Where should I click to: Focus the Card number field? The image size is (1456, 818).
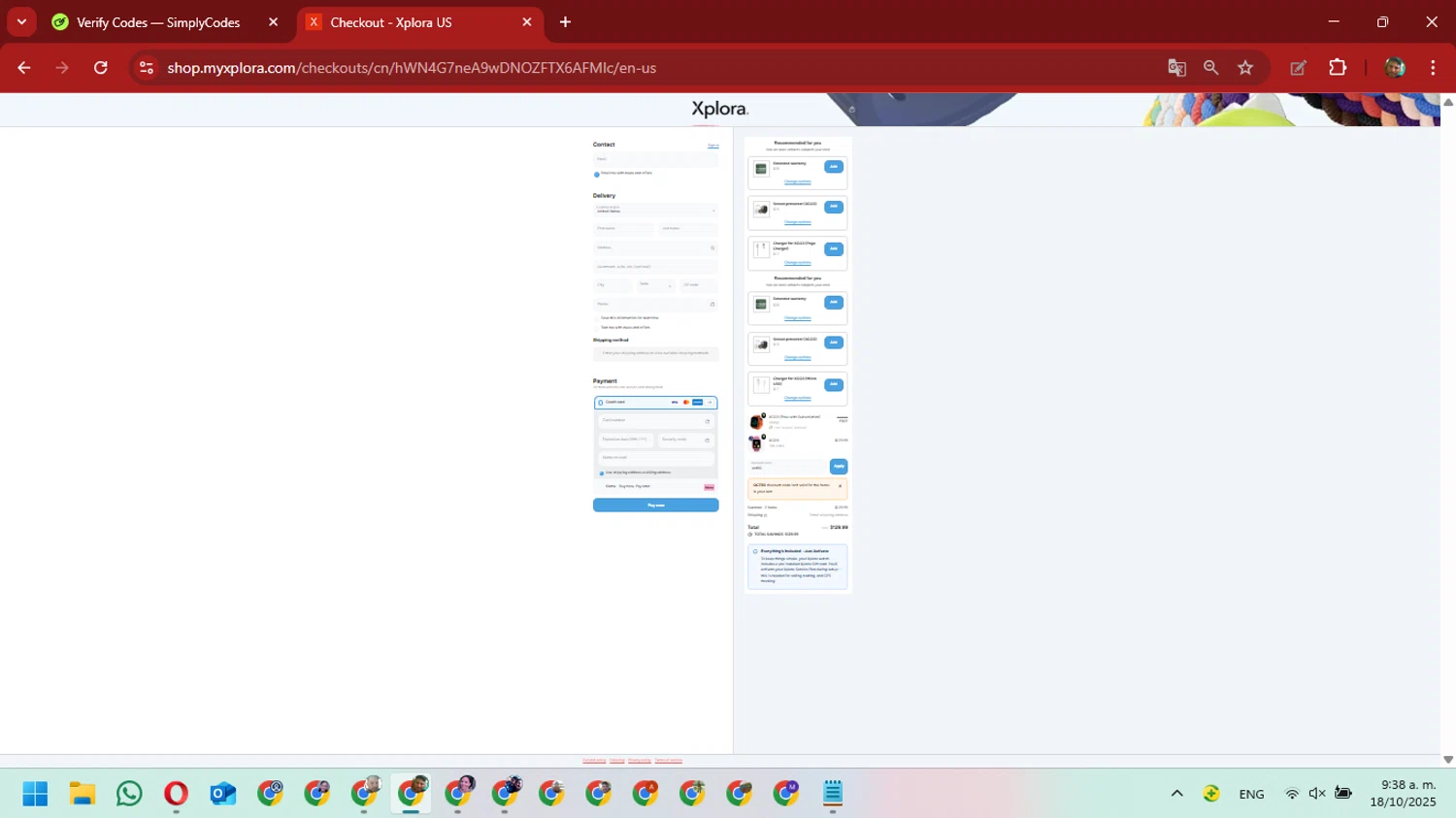point(655,421)
